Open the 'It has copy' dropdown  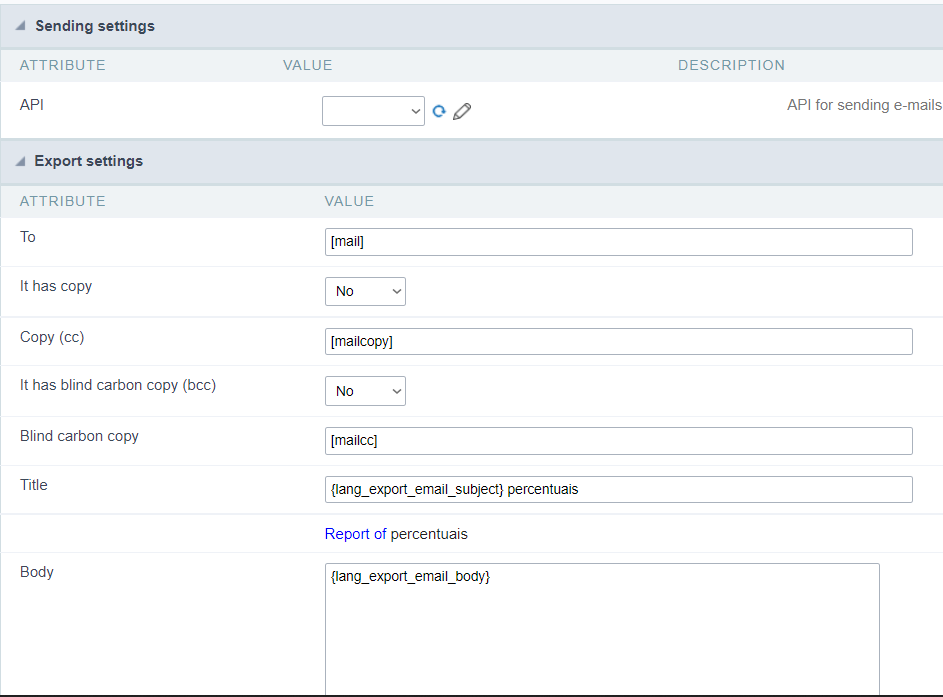365,291
